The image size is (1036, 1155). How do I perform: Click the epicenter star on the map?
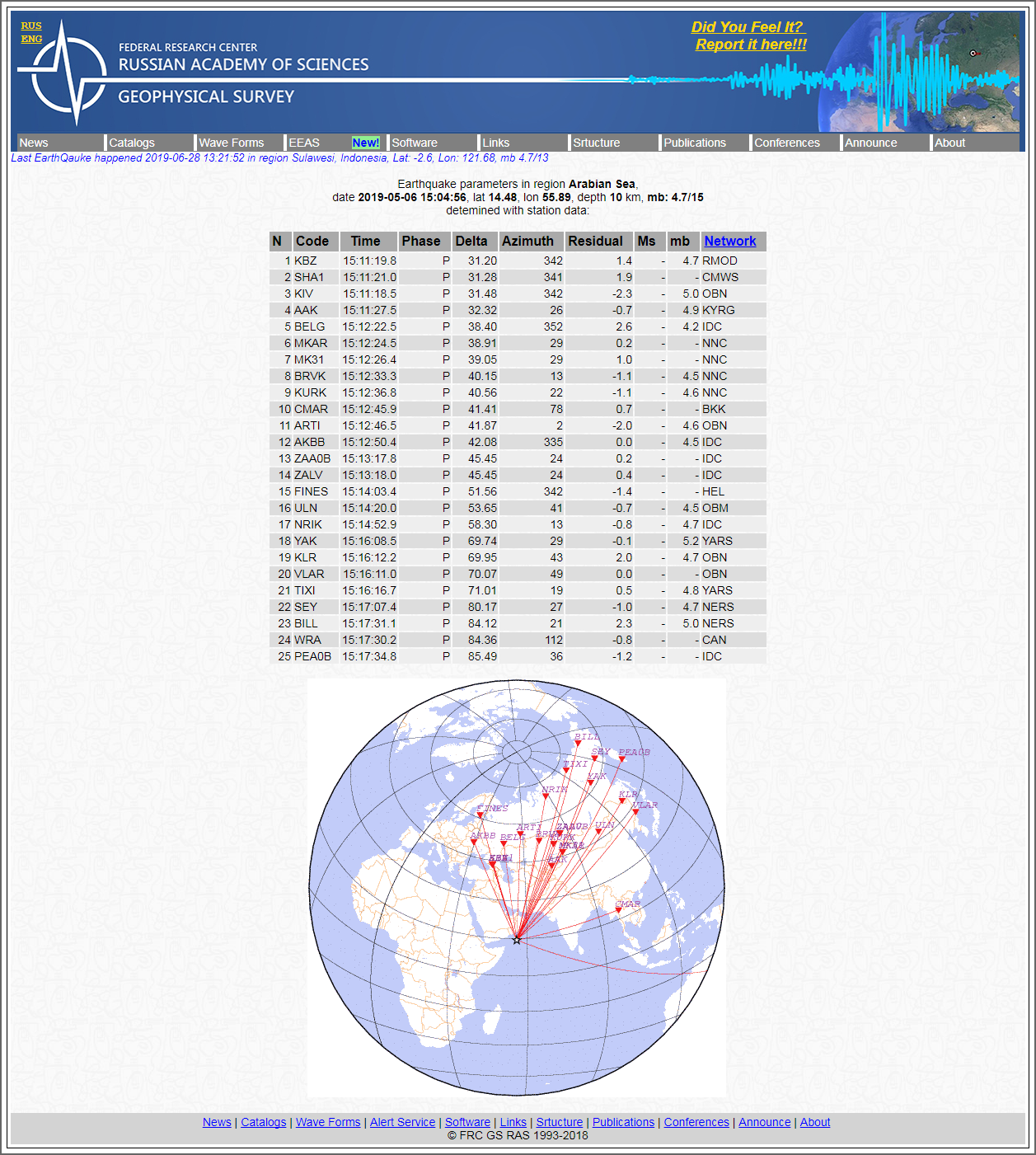click(x=517, y=940)
